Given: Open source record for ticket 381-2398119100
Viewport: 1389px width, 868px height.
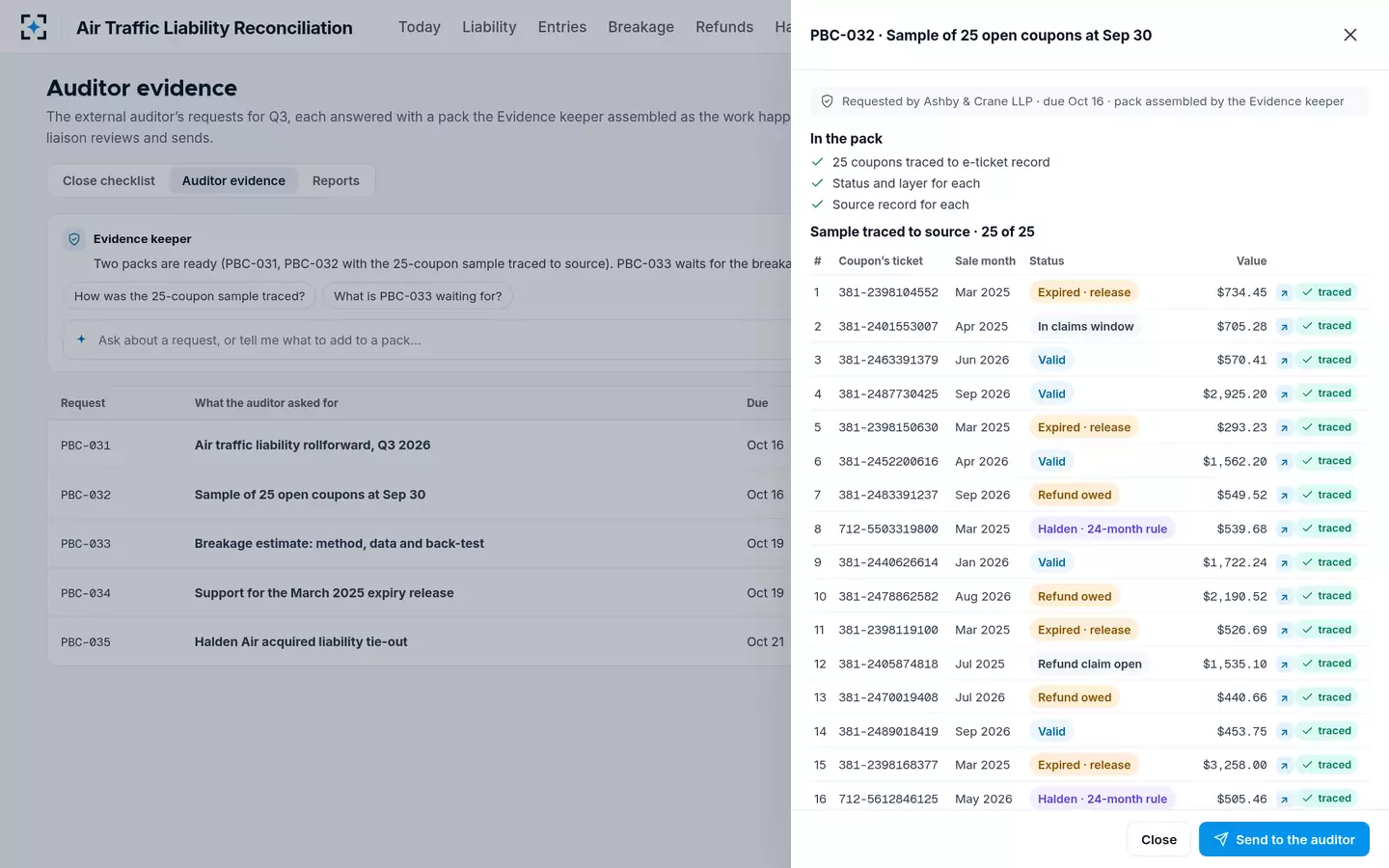Looking at the screenshot, I should (1284, 630).
